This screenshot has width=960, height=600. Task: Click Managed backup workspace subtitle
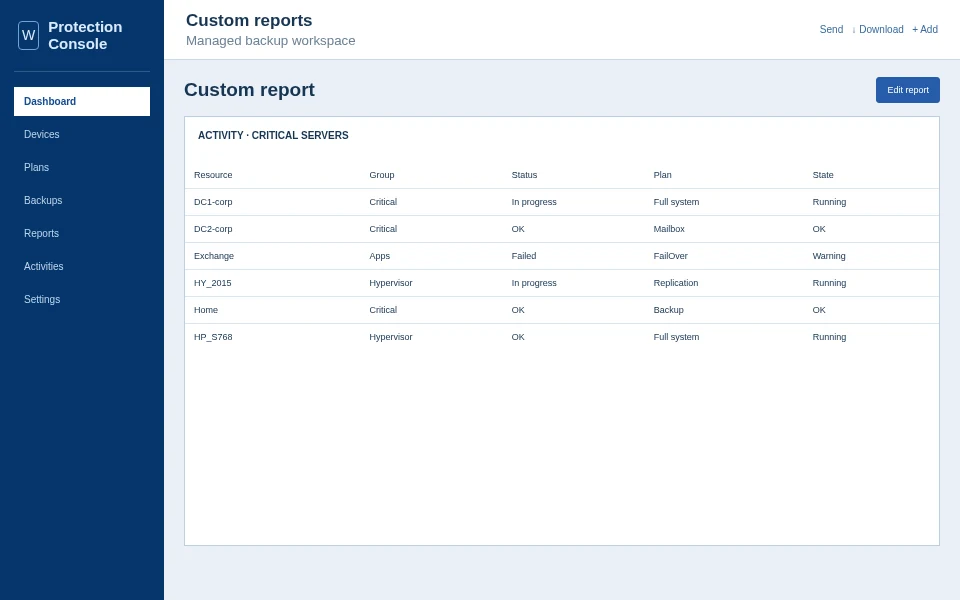[x=271, y=40]
